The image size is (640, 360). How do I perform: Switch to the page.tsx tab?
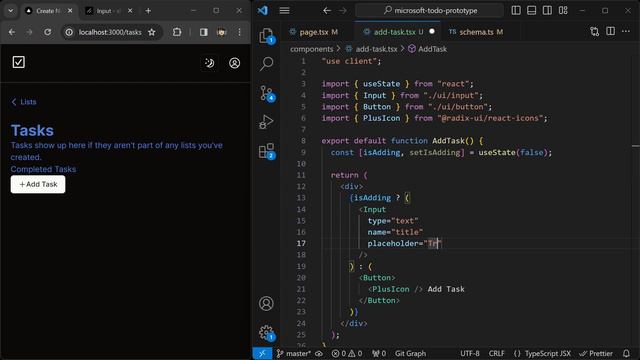click(313, 32)
